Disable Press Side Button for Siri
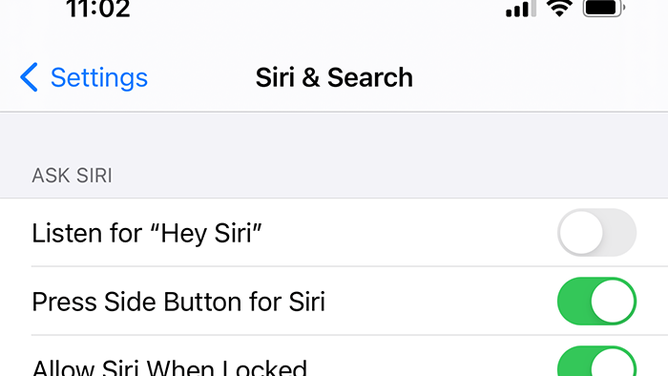The height and width of the screenshot is (376, 668). [597, 301]
